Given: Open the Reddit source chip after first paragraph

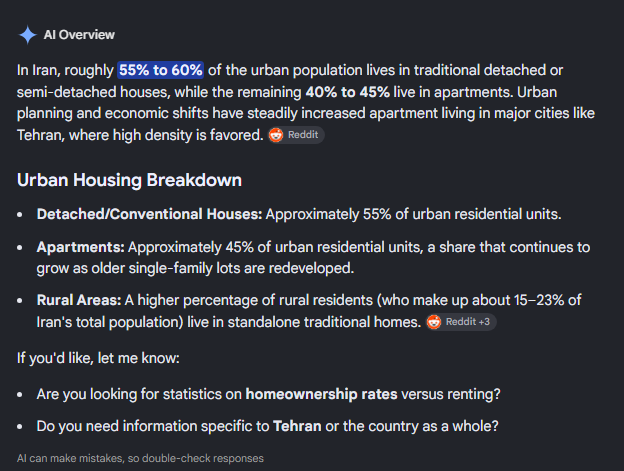Looking at the screenshot, I should point(296,135).
